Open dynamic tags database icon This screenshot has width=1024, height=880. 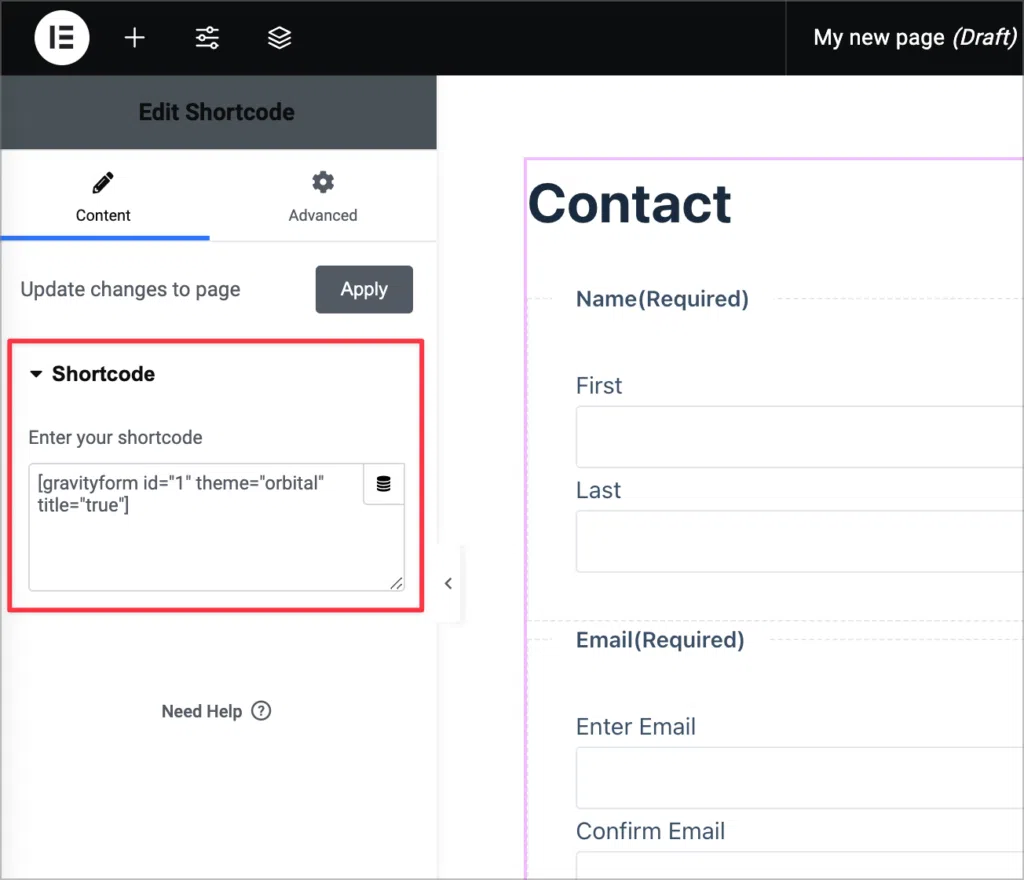click(383, 484)
